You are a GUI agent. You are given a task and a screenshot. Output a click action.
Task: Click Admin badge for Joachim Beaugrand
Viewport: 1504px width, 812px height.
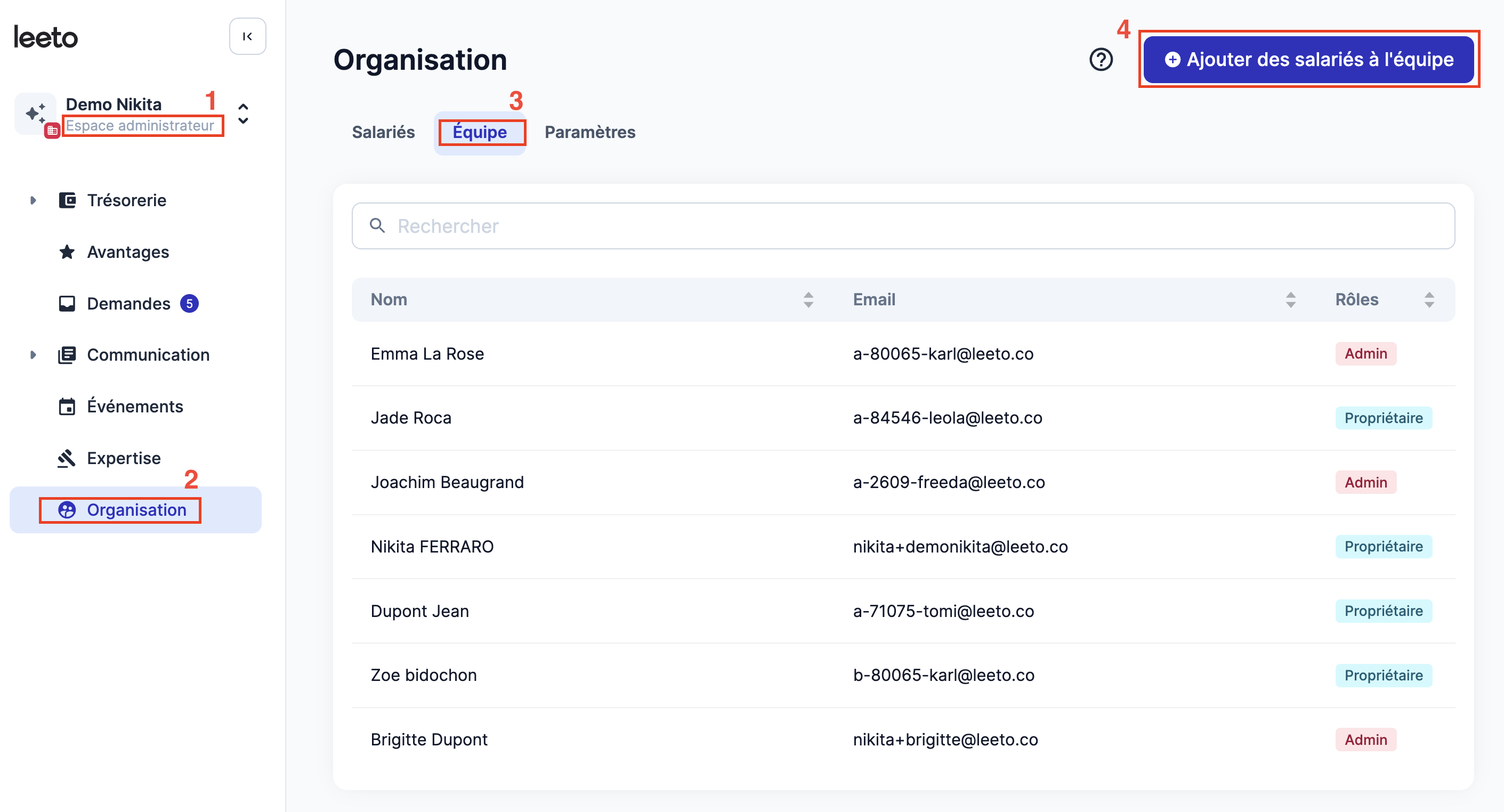pyautogui.click(x=1365, y=482)
